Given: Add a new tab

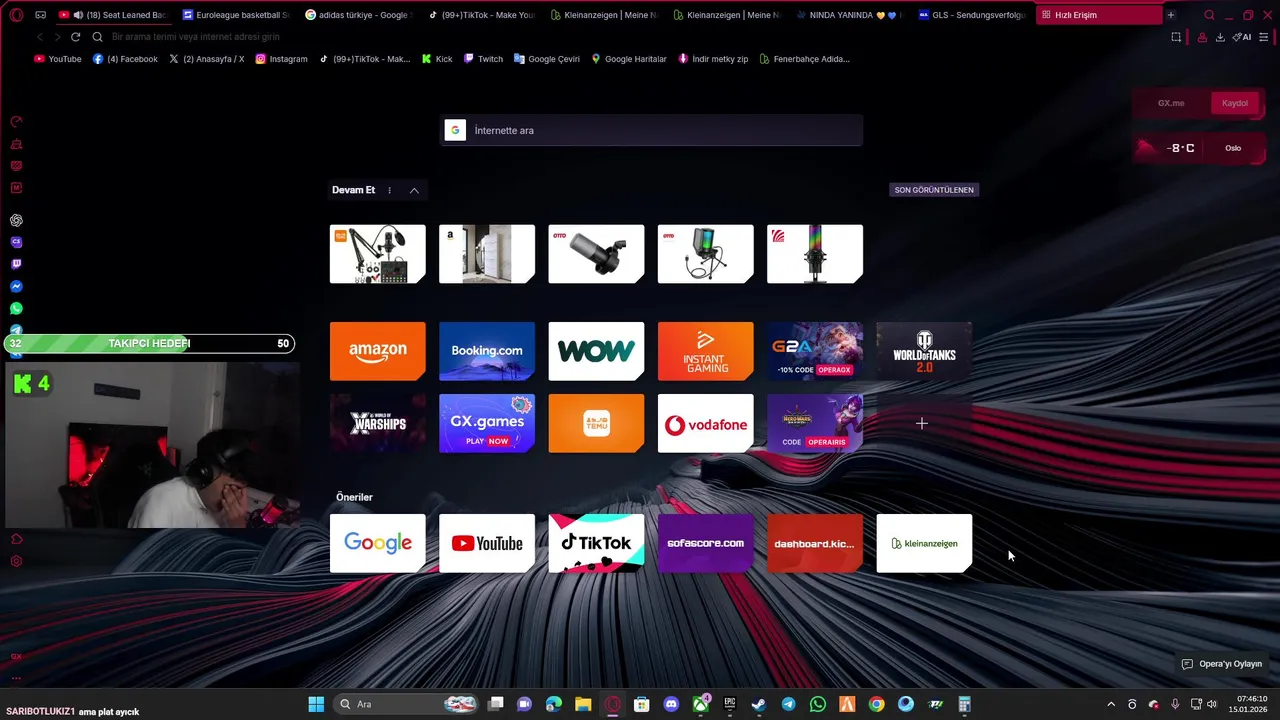Looking at the screenshot, I should (1171, 15).
